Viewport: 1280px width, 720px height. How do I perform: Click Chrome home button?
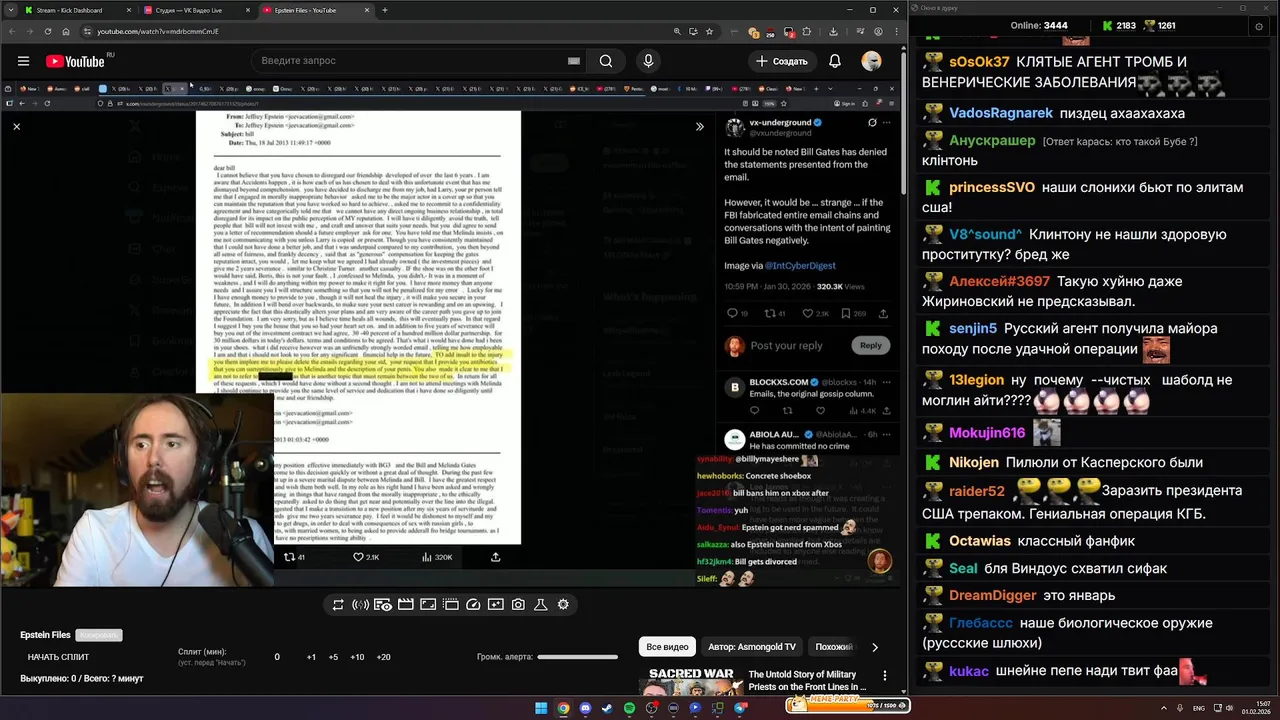click(x=67, y=31)
